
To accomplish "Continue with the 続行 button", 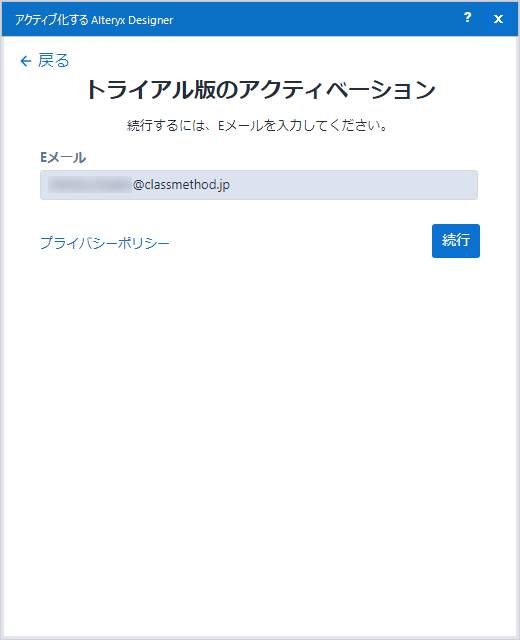I will pos(456,241).
